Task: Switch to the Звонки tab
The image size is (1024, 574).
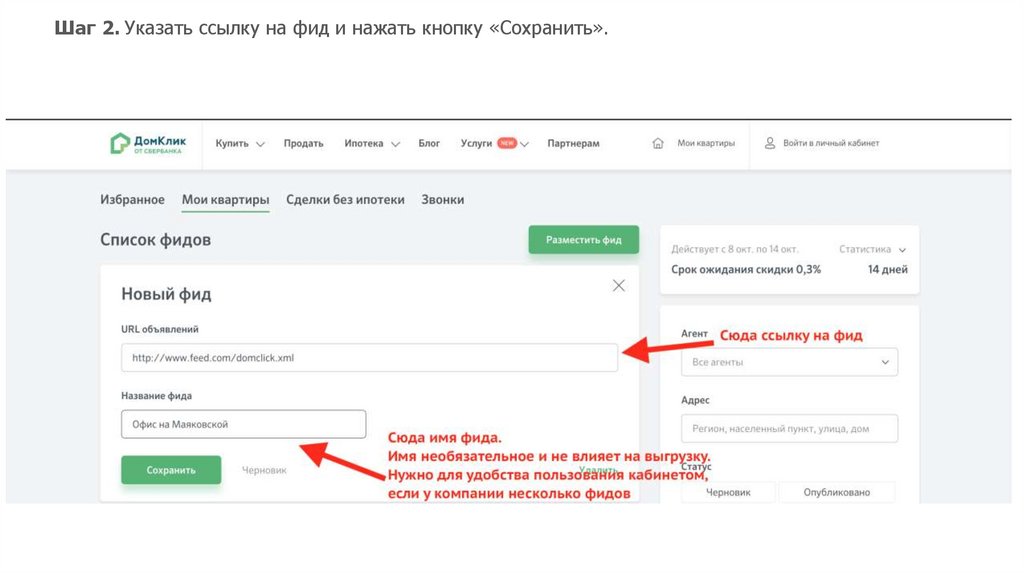Action: tap(442, 200)
